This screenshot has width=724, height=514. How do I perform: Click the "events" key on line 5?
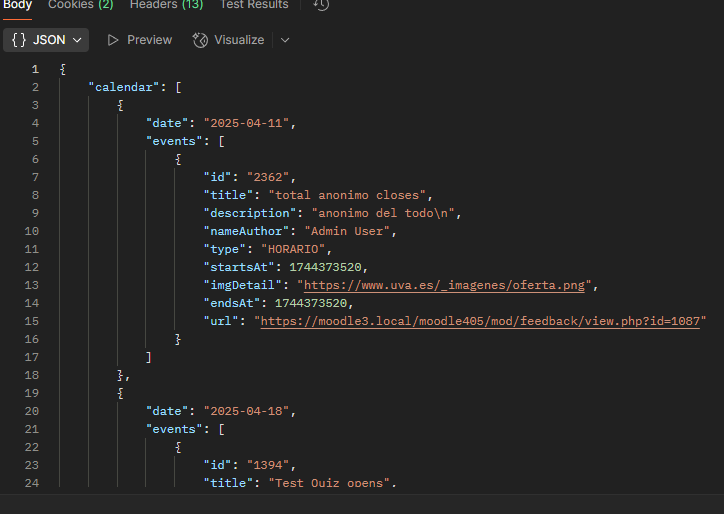(174, 141)
